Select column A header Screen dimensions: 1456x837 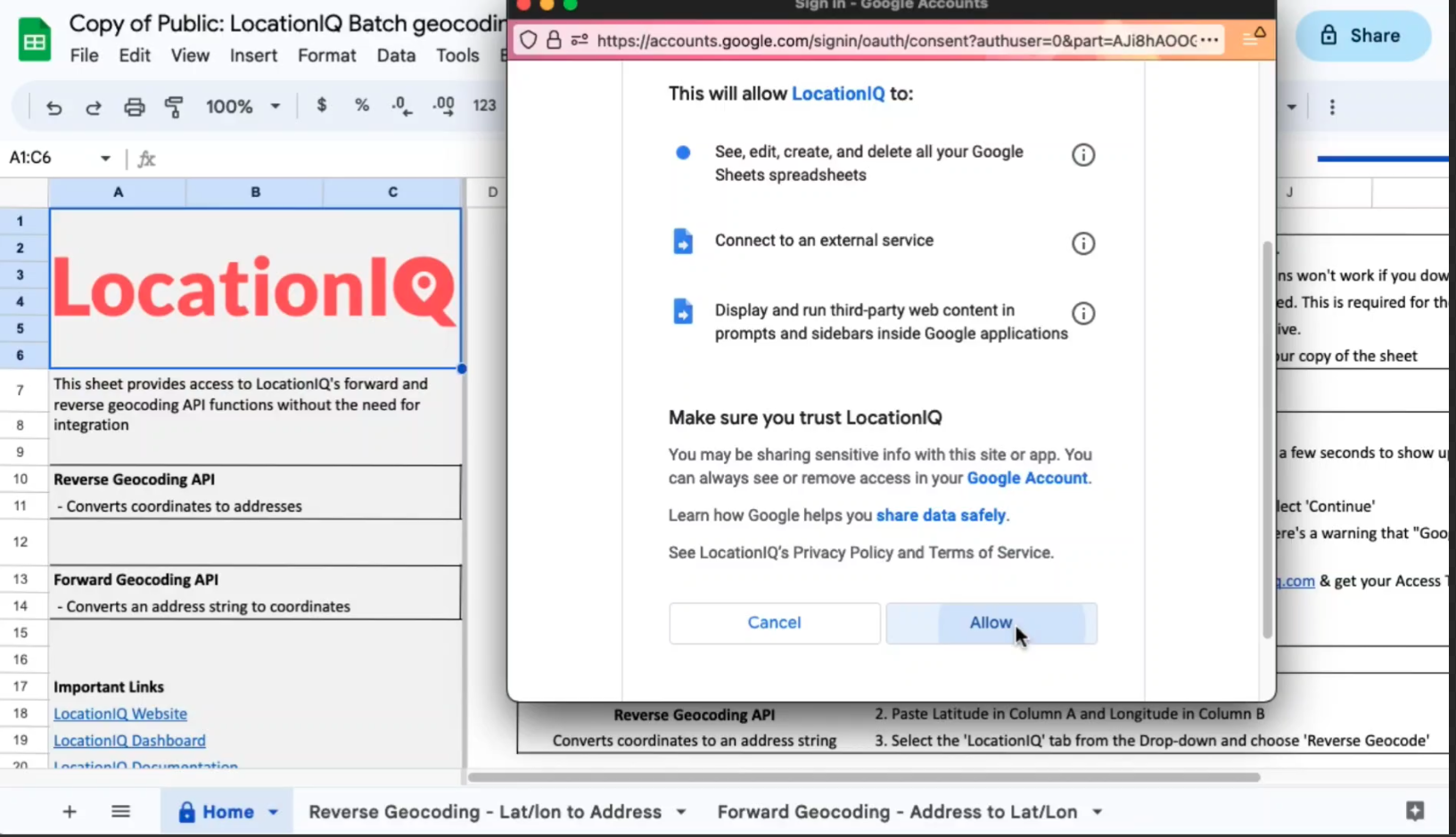tap(118, 192)
